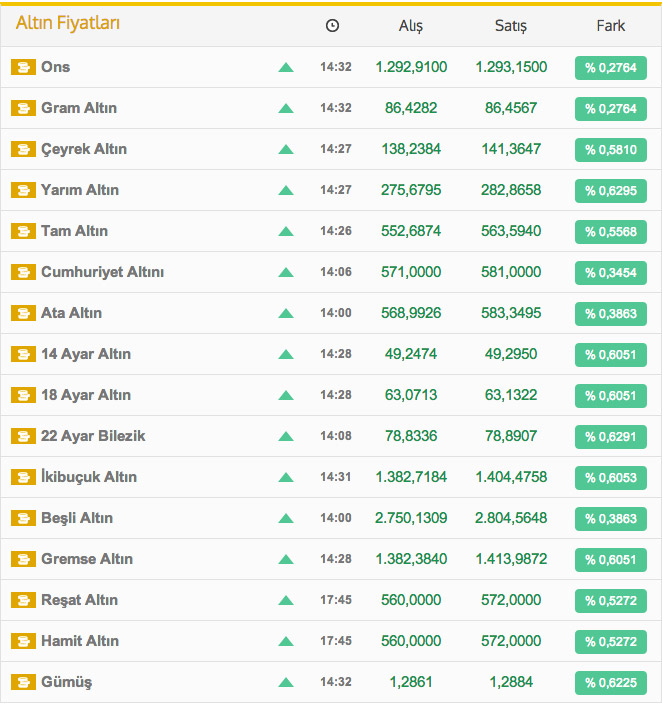Open the Yarım Altın link
662x712 pixels.
[x=80, y=190]
